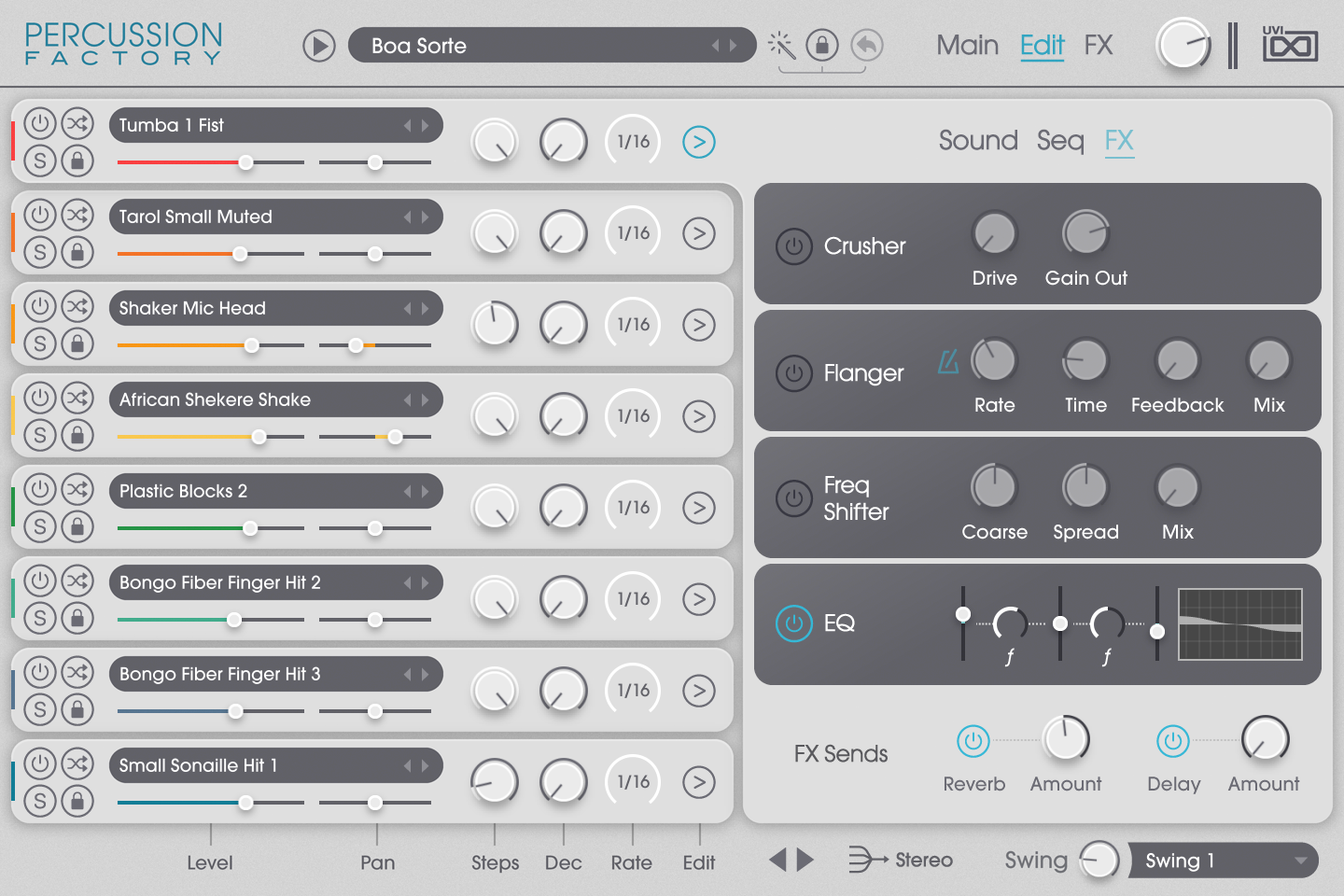Image resolution: width=1344 pixels, height=896 pixels.
Task: Switch to the Main page
Action: [x=967, y=45]
